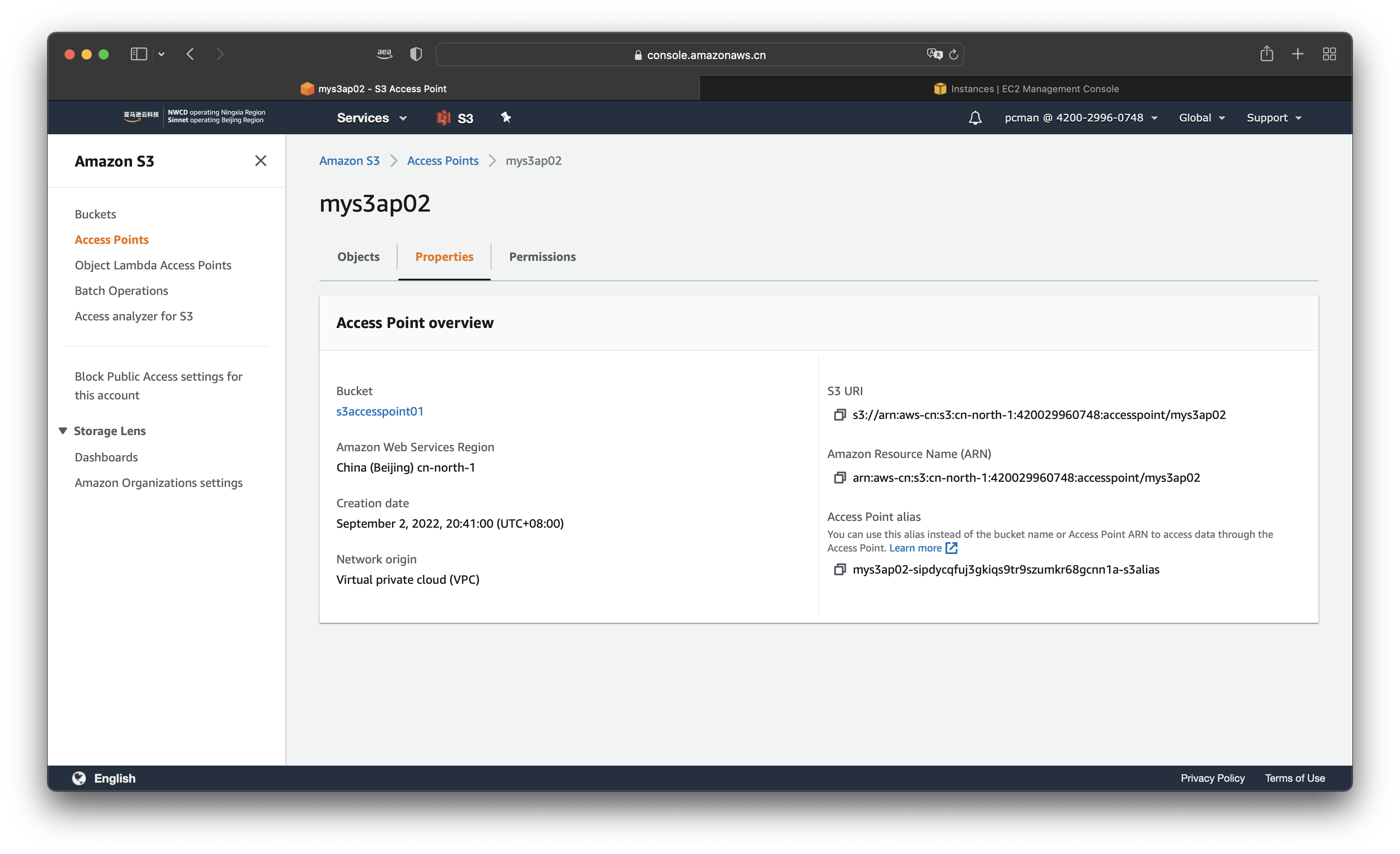Open Amazon Organizations settings
The height and width of the screenshot is (854, 1400).
[158, 483]
